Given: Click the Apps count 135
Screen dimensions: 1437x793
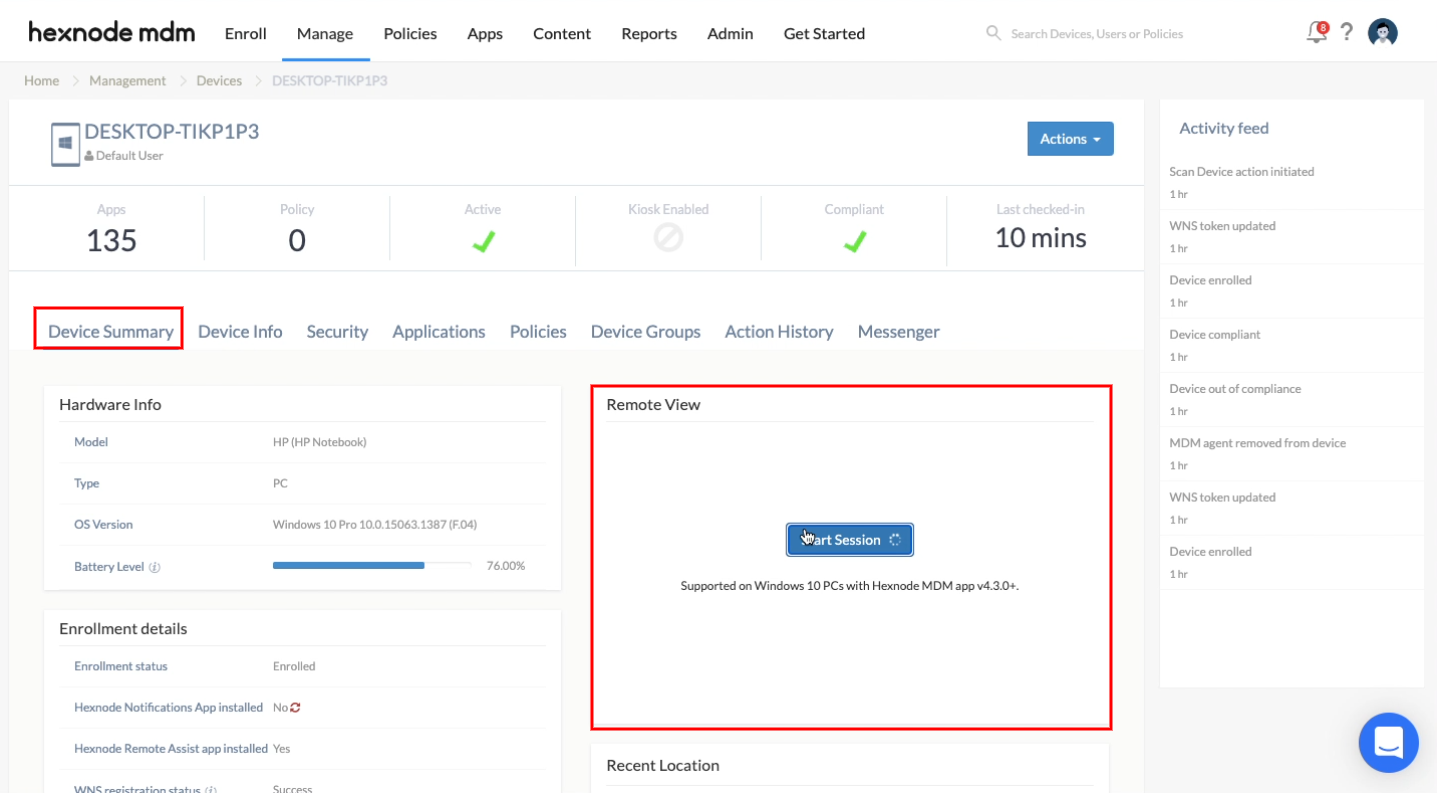Looking at the screenshot, I should click(111, 240).
